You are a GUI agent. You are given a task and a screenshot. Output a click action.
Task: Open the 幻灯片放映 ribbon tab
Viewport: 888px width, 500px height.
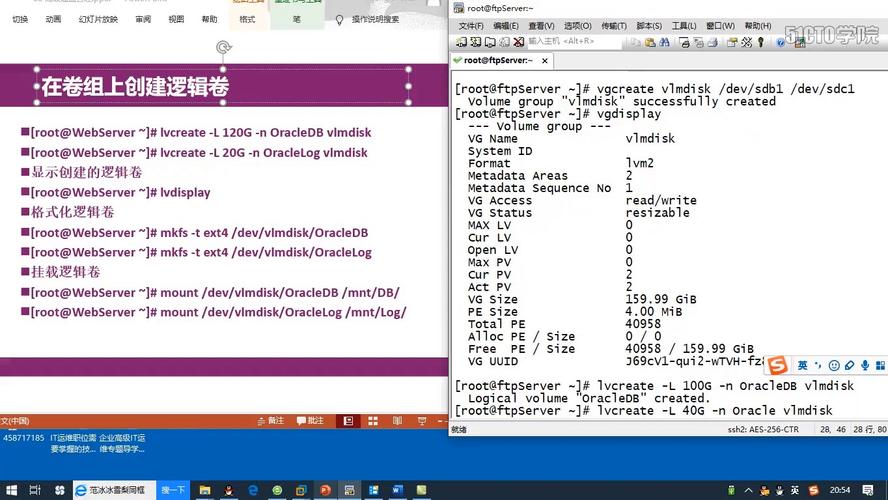[98, 19]
